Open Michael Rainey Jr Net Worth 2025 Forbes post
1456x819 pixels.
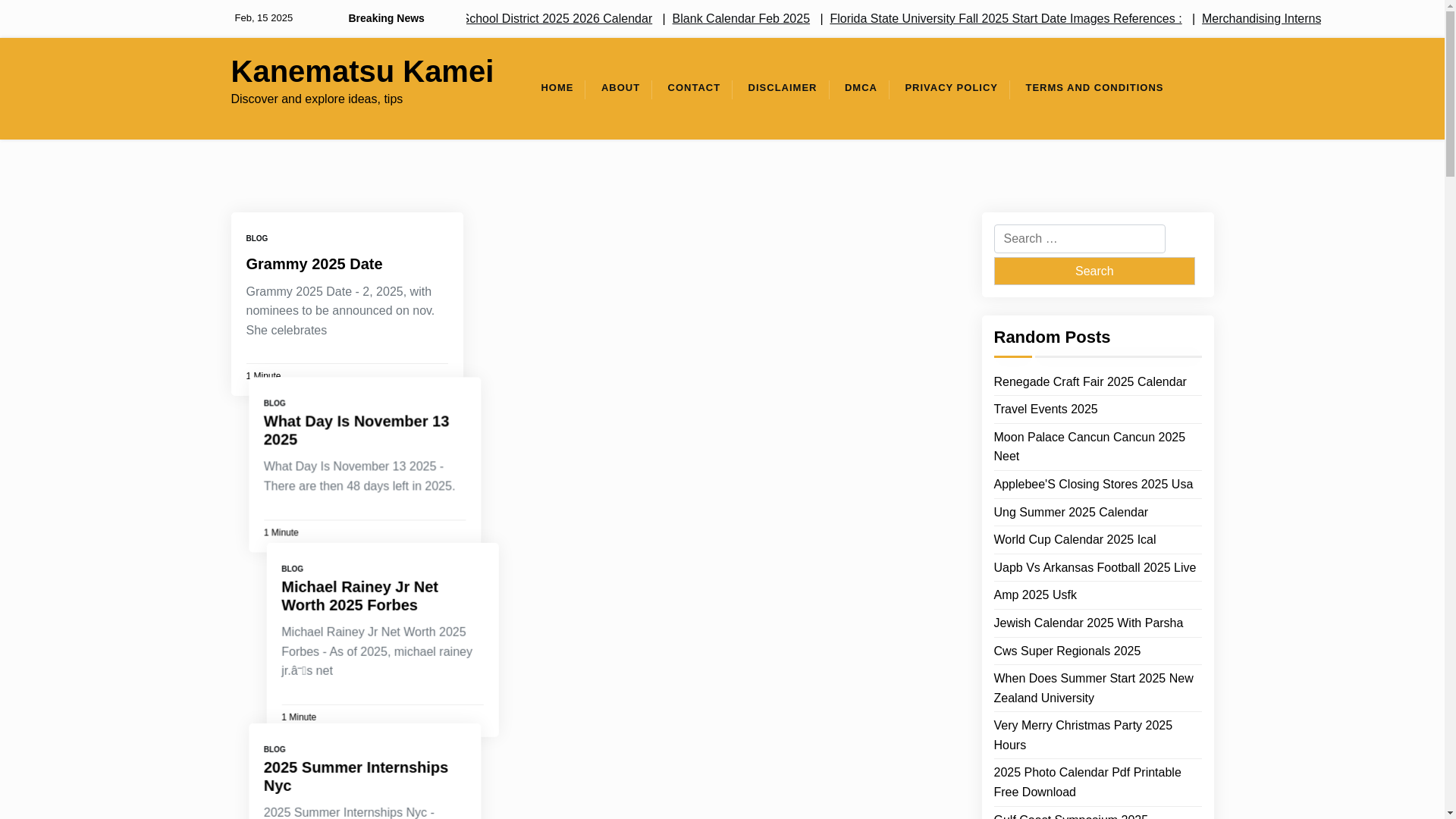tap(360, 595)
